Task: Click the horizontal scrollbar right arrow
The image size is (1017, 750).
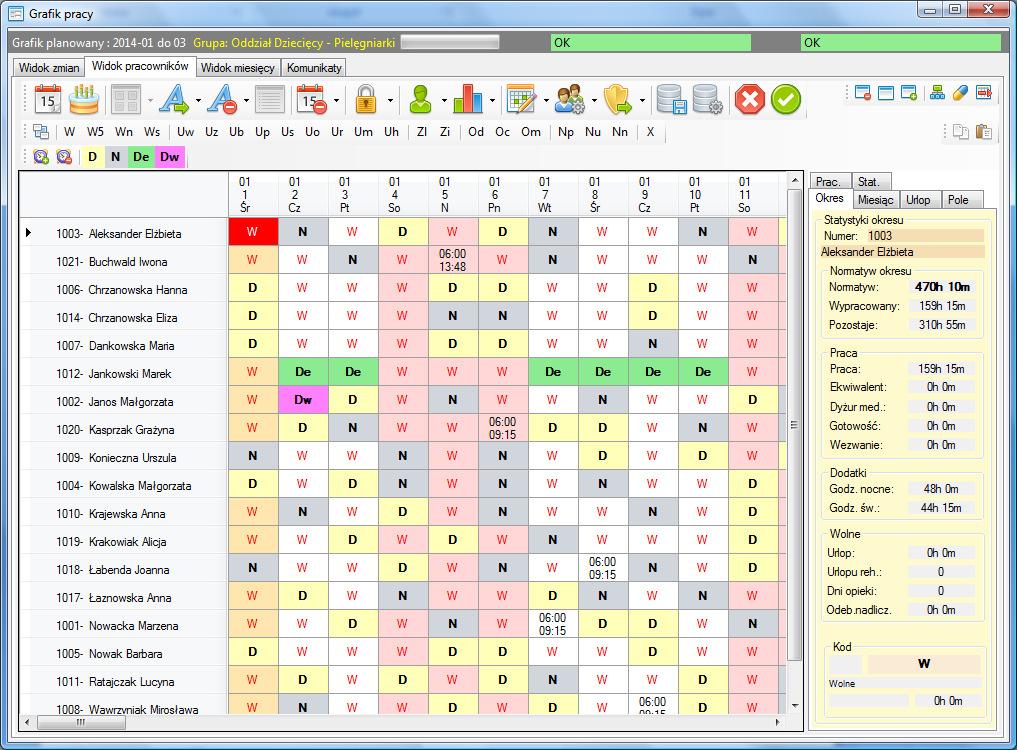Action: [778, 721]
